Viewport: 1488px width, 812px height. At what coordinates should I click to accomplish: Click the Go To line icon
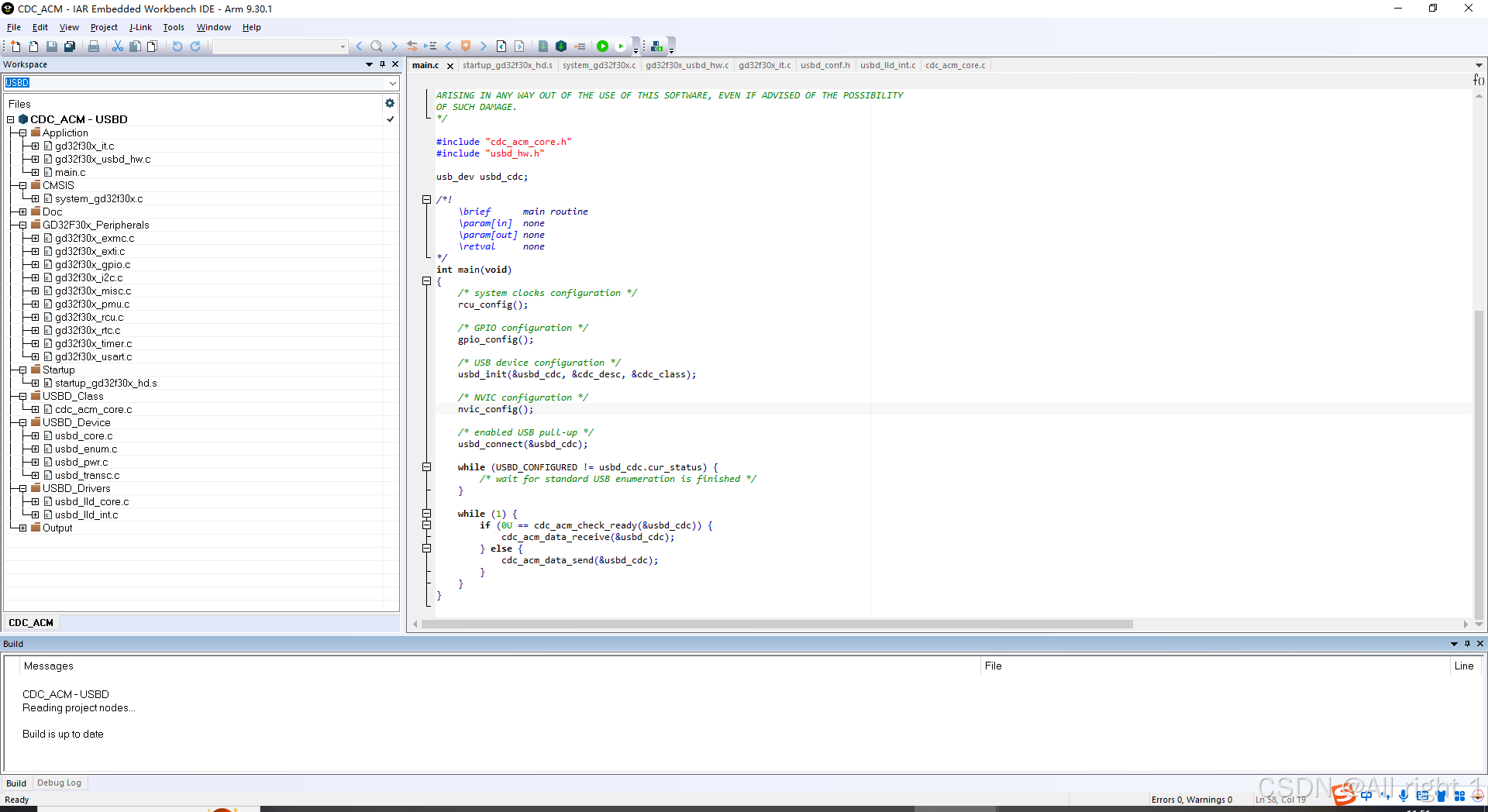[x=430, y=46]
